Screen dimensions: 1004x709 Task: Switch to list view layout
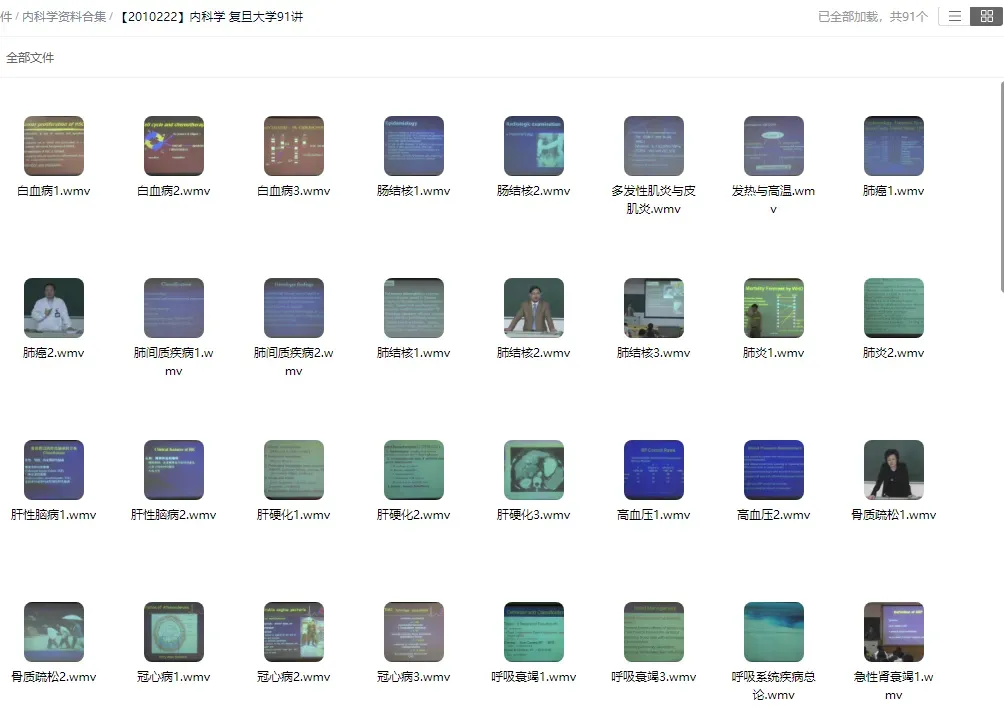[x=954, y=17]
